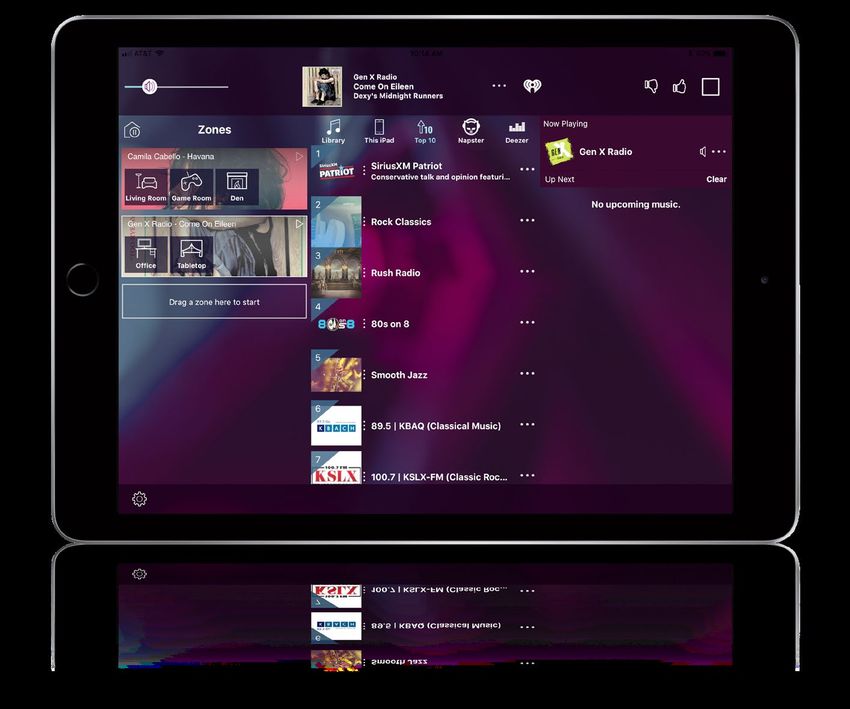
Task: Select the Den zone
Action: [x=237, y=187]
